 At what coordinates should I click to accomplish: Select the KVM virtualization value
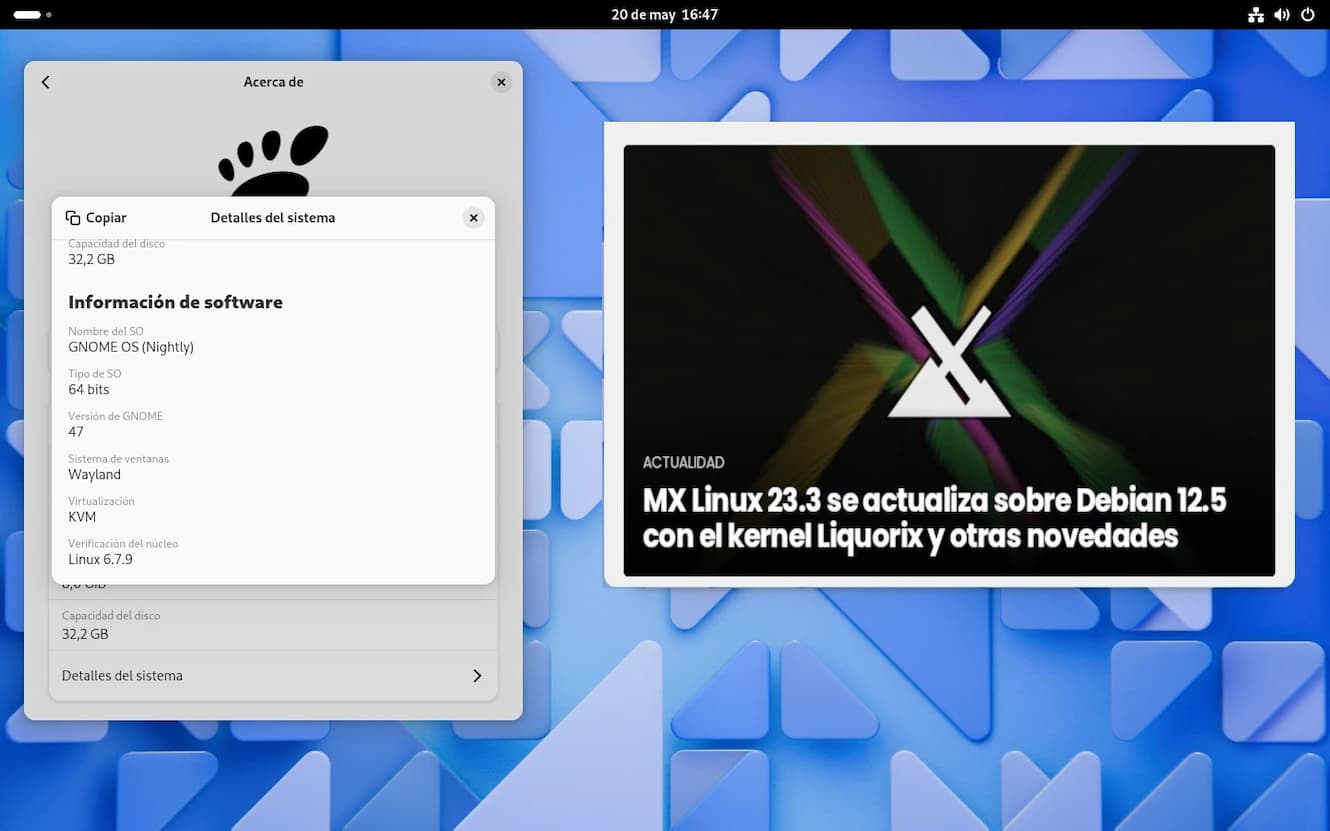click(82, 517)
